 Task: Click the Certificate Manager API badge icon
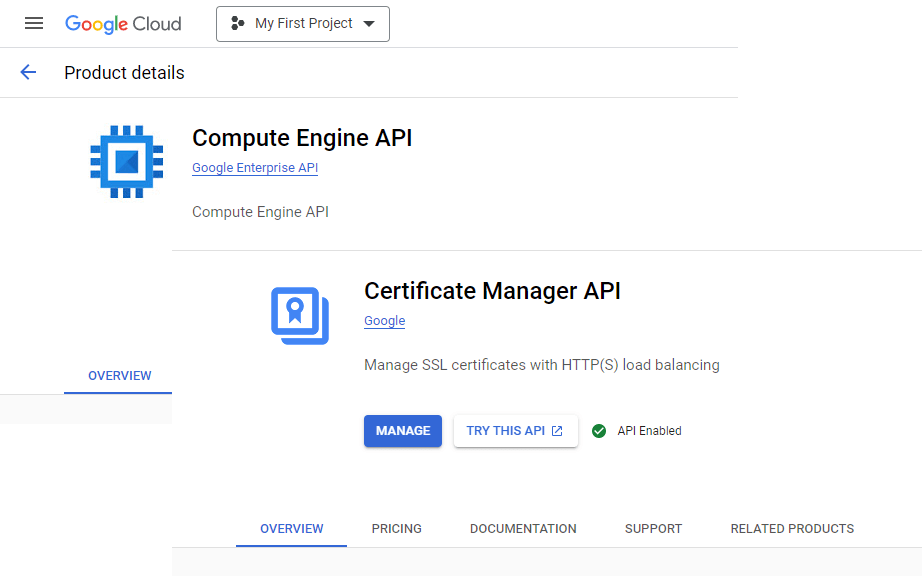[x=300, y=316]
